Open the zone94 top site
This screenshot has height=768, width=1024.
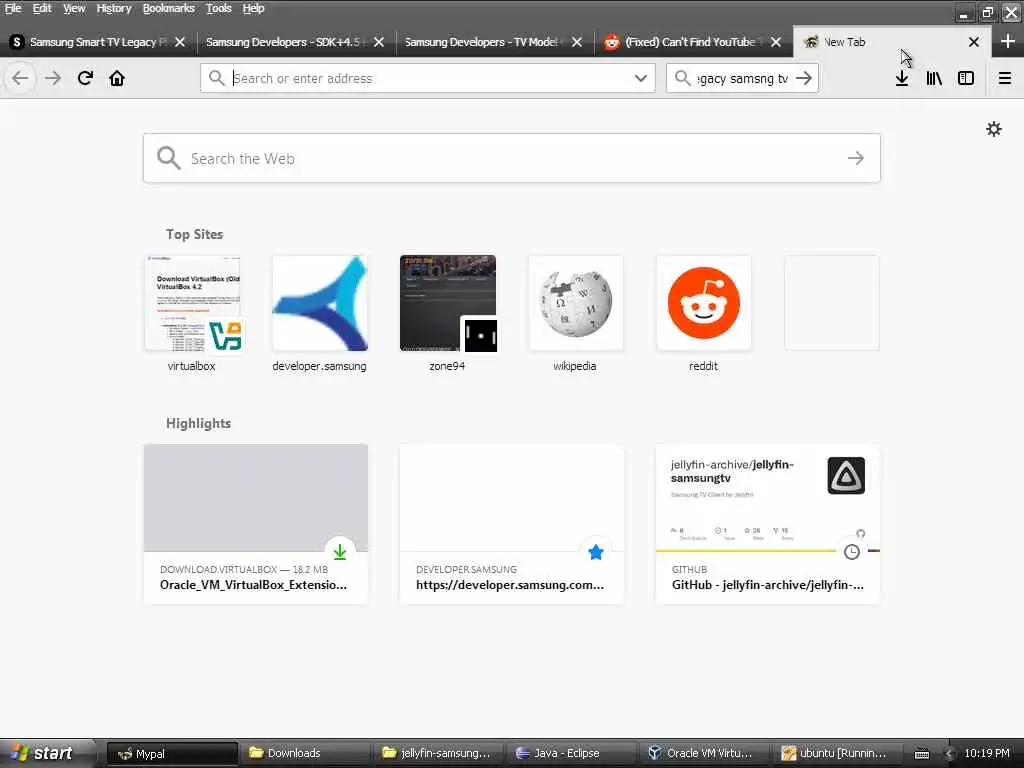447,313
